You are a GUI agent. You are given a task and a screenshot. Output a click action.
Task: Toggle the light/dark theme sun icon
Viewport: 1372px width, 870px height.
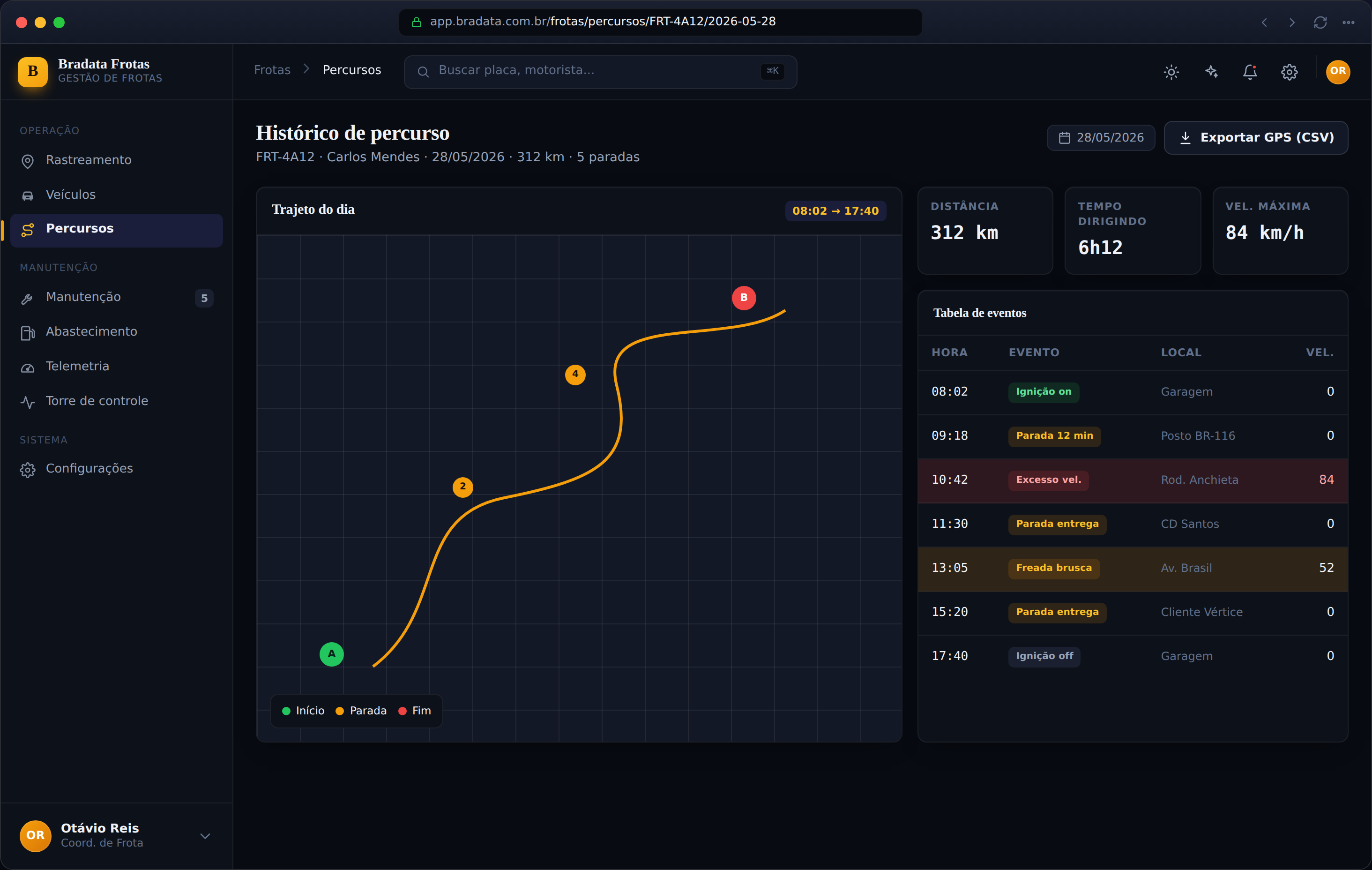click(x=1171, y=72)
